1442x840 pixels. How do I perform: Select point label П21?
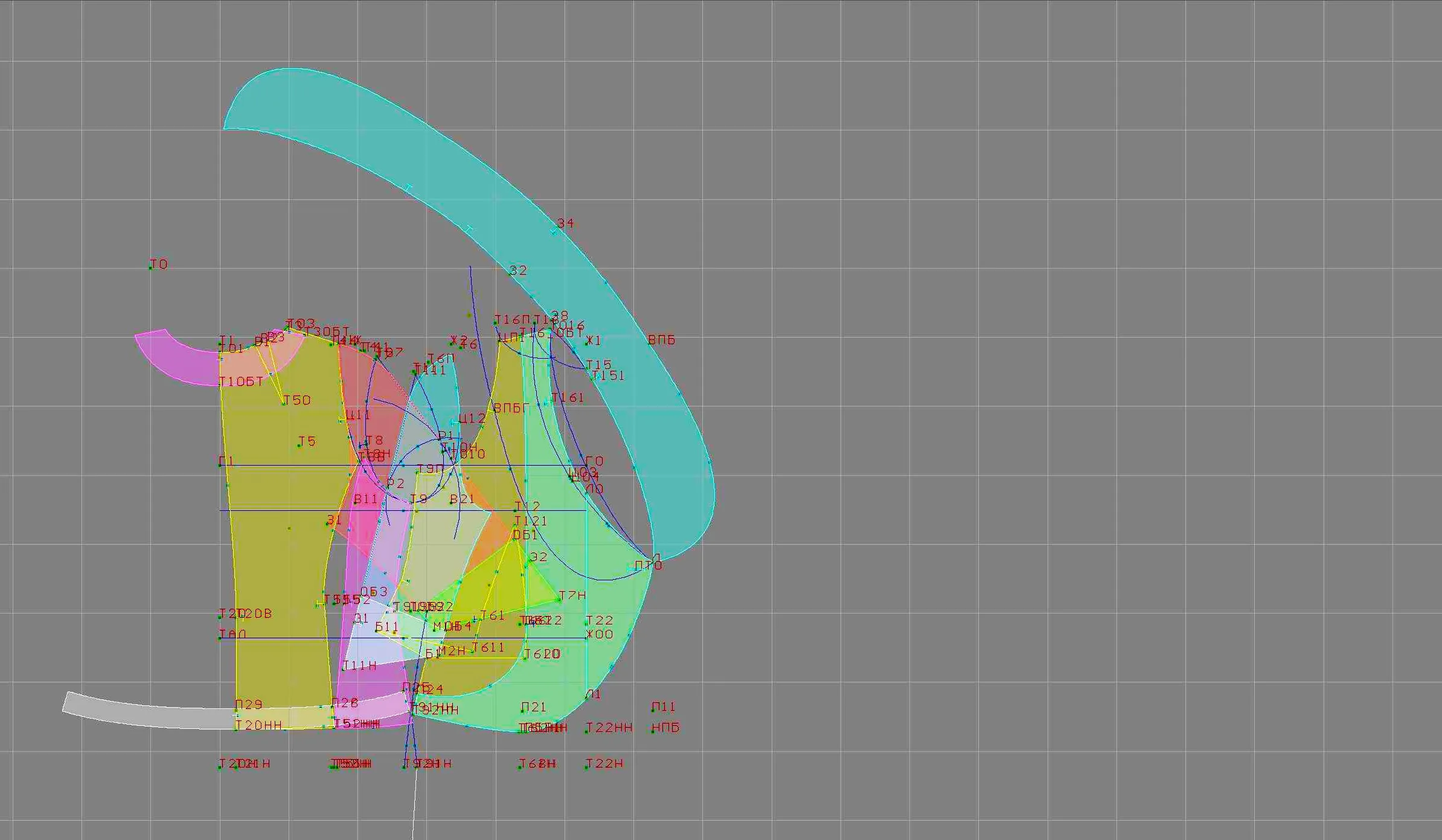(534, 707)
